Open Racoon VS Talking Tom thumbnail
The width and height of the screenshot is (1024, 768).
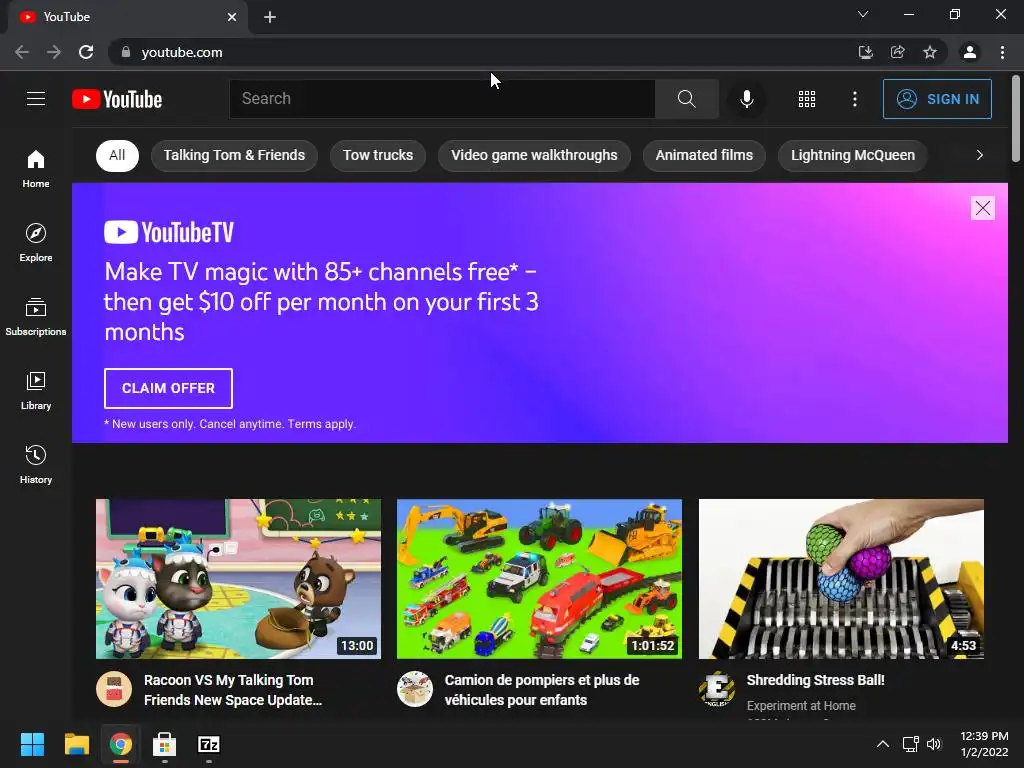[x=238, y=579]
